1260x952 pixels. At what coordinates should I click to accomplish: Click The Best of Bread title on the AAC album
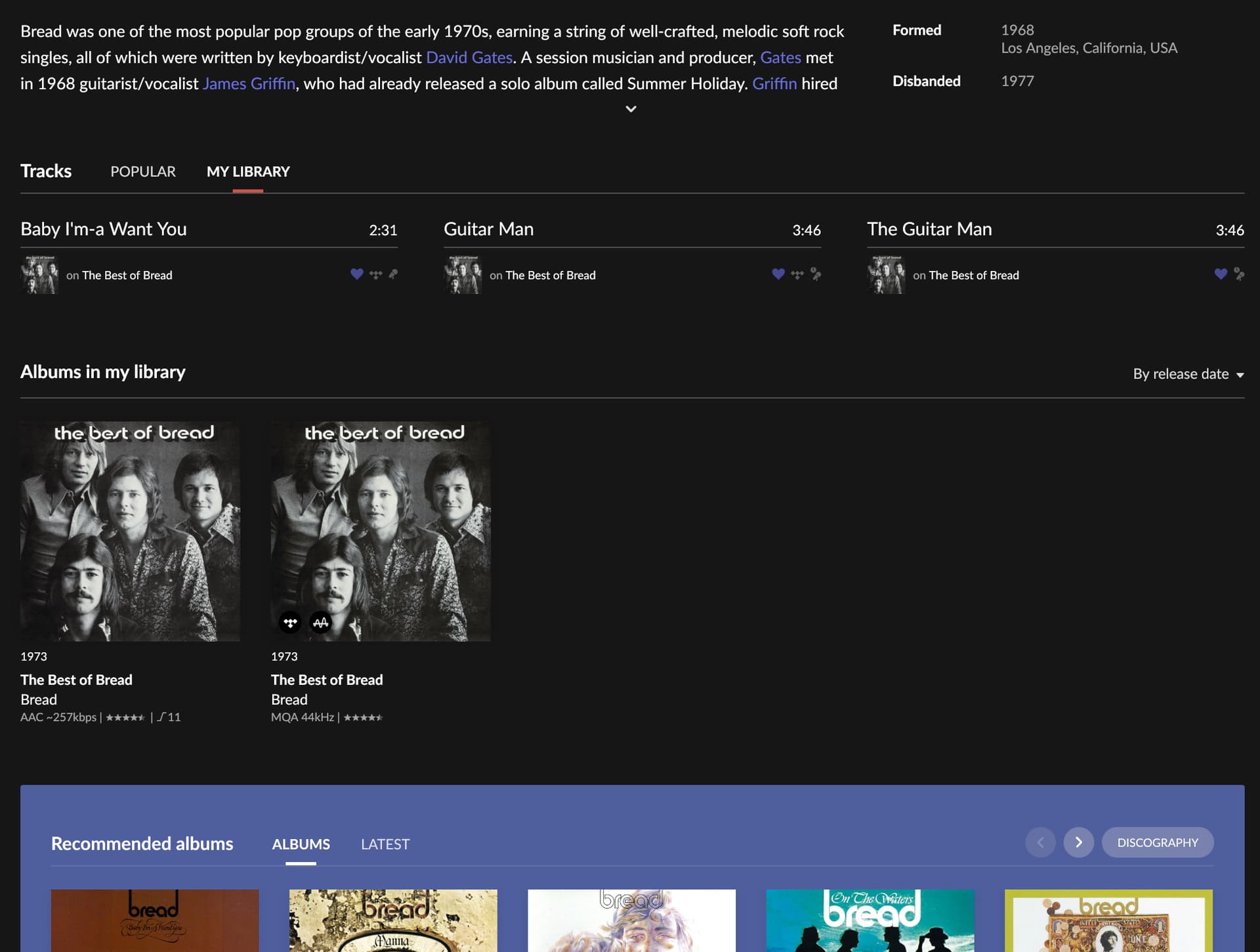click(76, 680)
